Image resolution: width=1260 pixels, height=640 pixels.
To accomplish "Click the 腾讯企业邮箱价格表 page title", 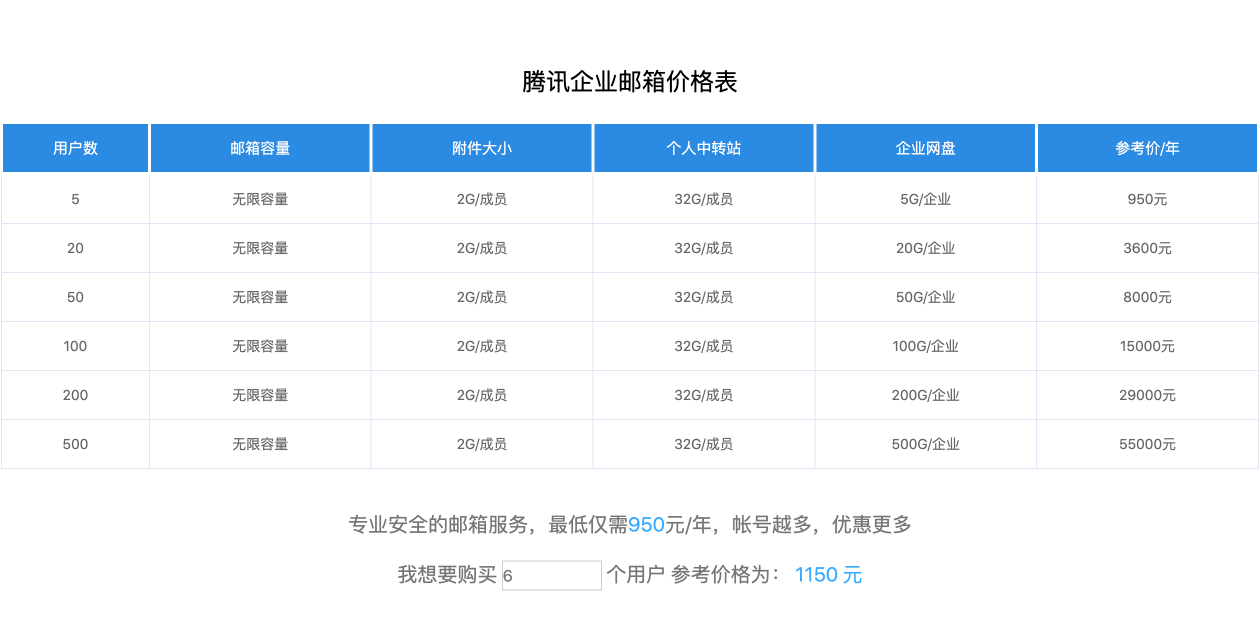I will click(630, 82).
